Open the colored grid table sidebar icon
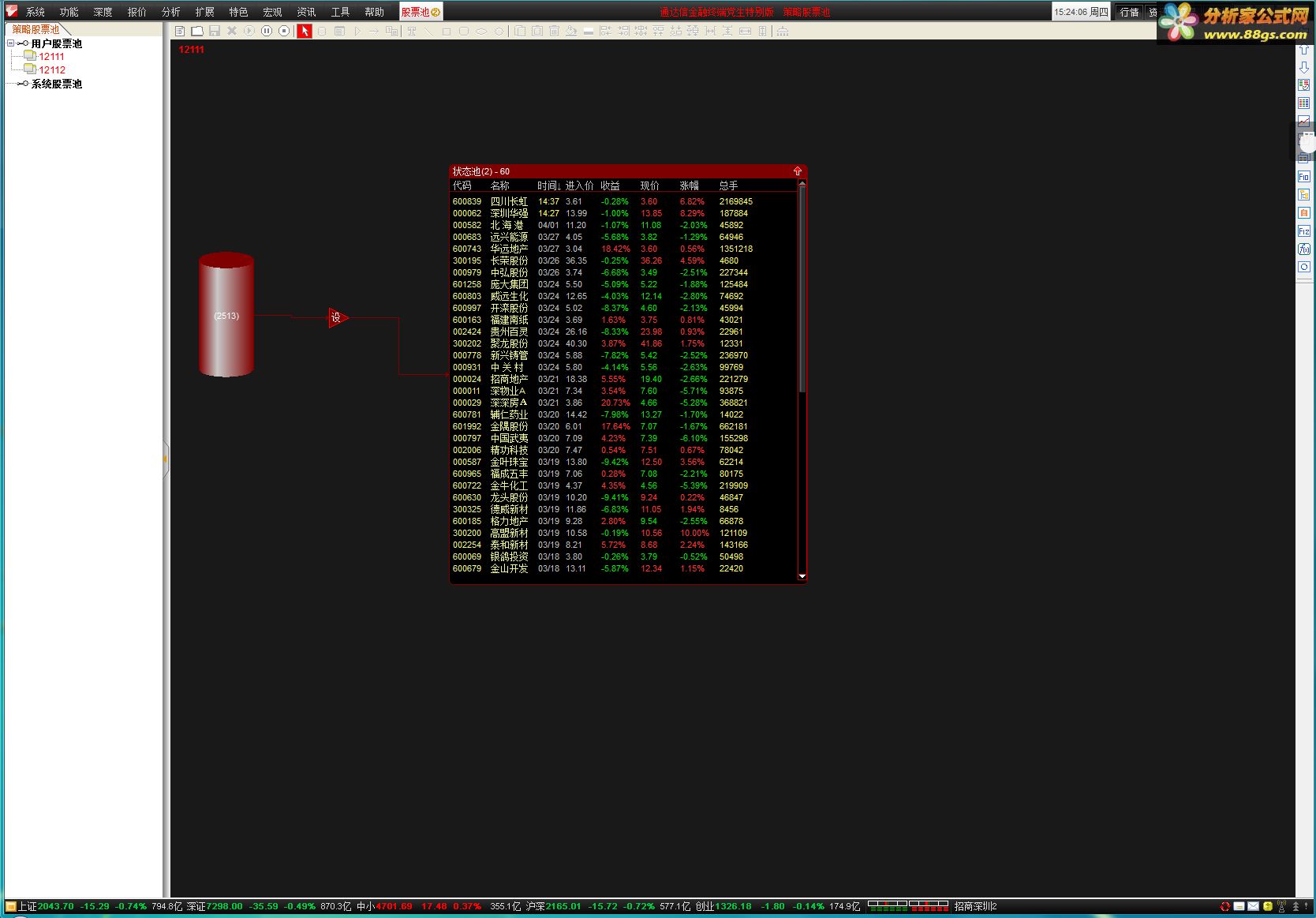The image size is (1316, 918). click(1304, 103)
